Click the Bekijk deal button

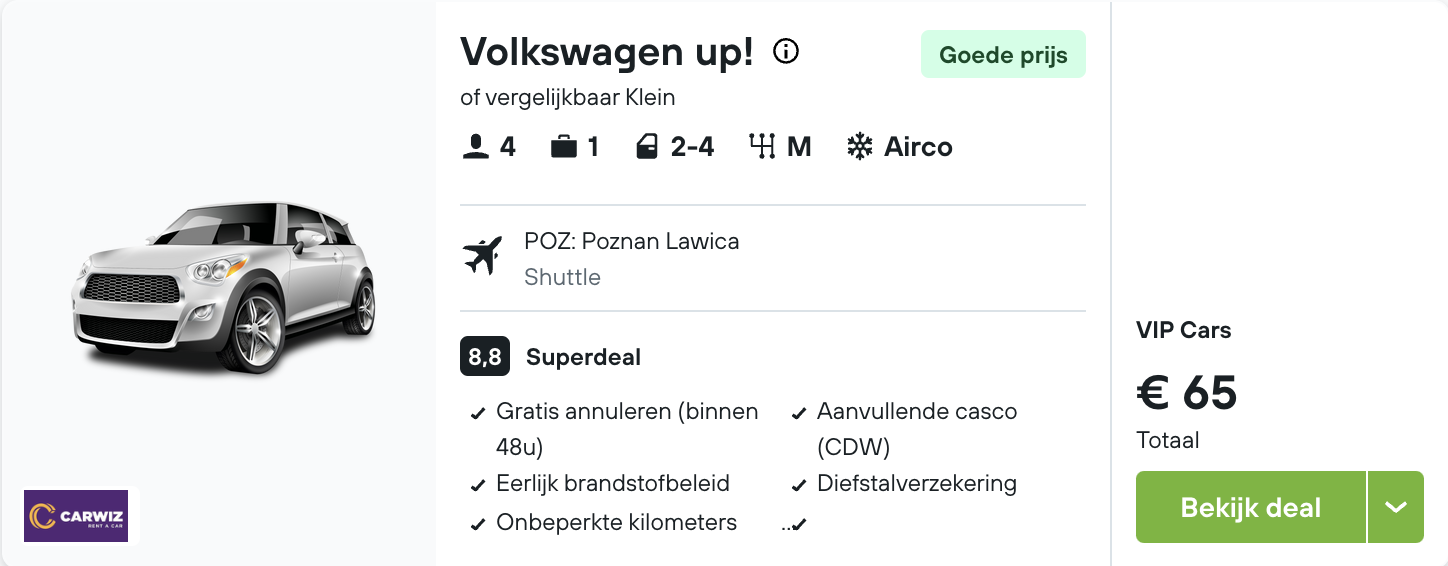pyautogui.click(x=1251, y=507)
